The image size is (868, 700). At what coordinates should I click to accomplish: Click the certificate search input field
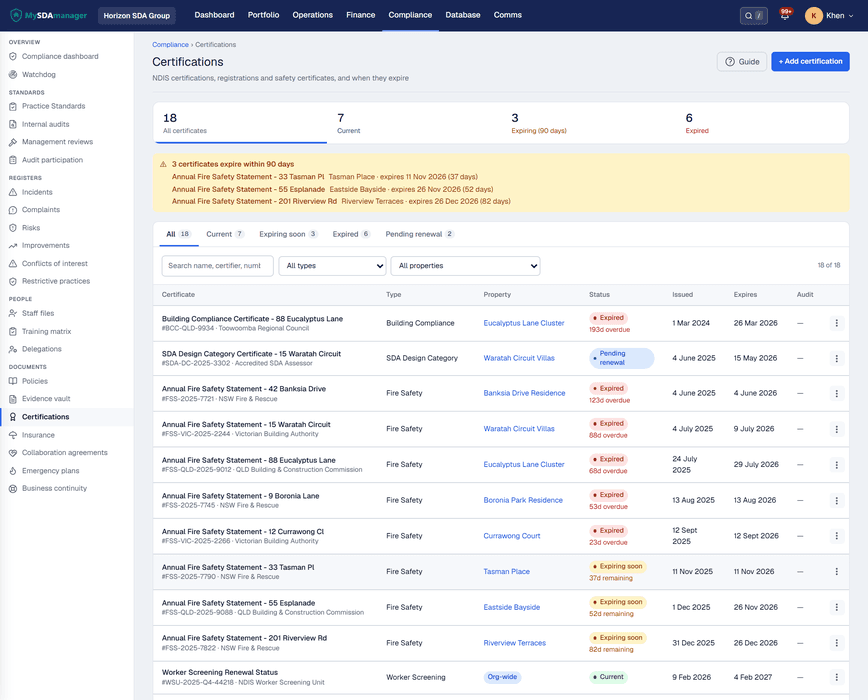tap(218, 266)
